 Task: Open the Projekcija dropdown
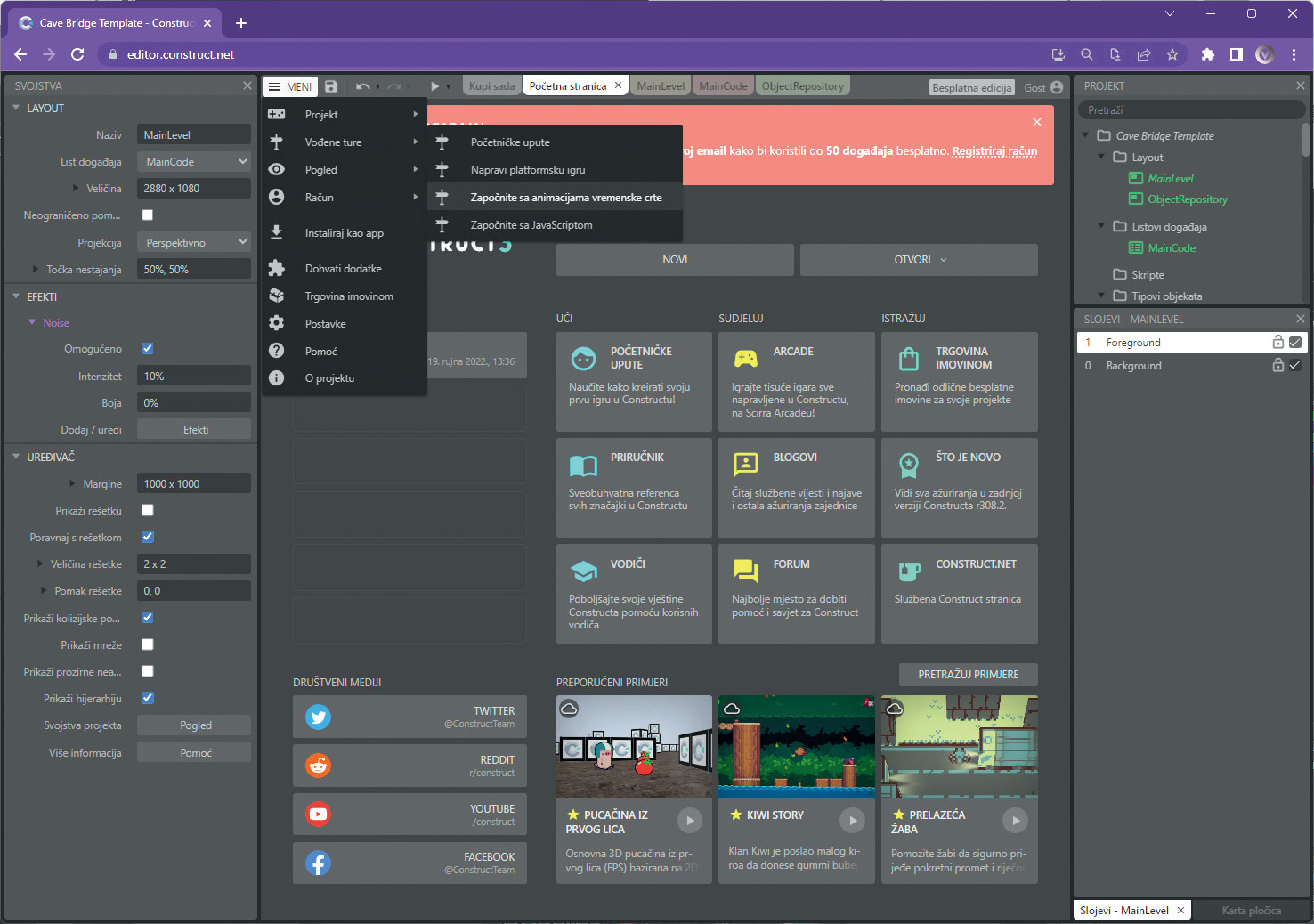[x=194, y=242]
